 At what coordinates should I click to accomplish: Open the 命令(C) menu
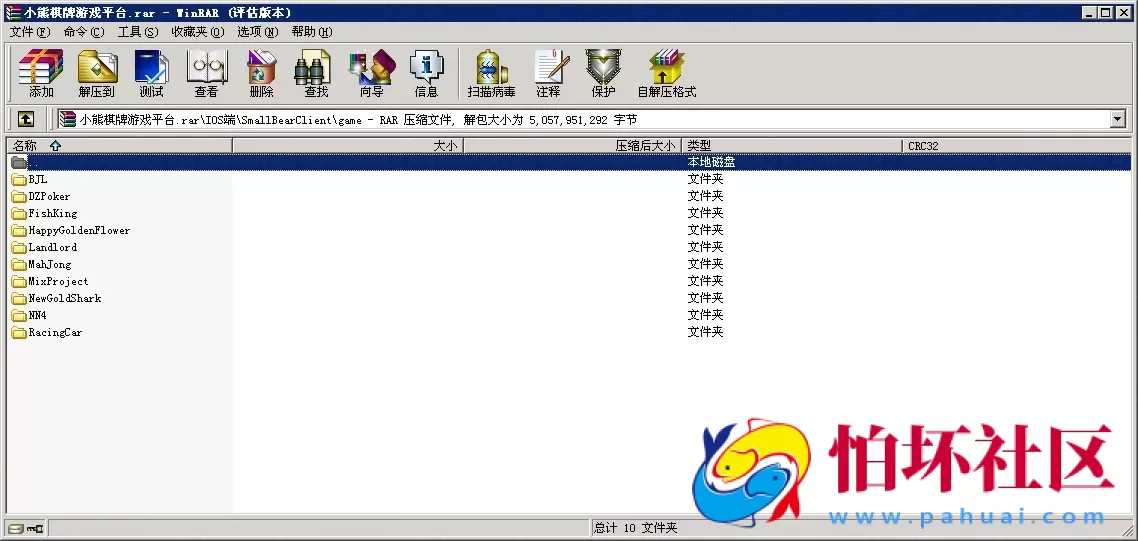pyautogui.click(x=84, y=32)
